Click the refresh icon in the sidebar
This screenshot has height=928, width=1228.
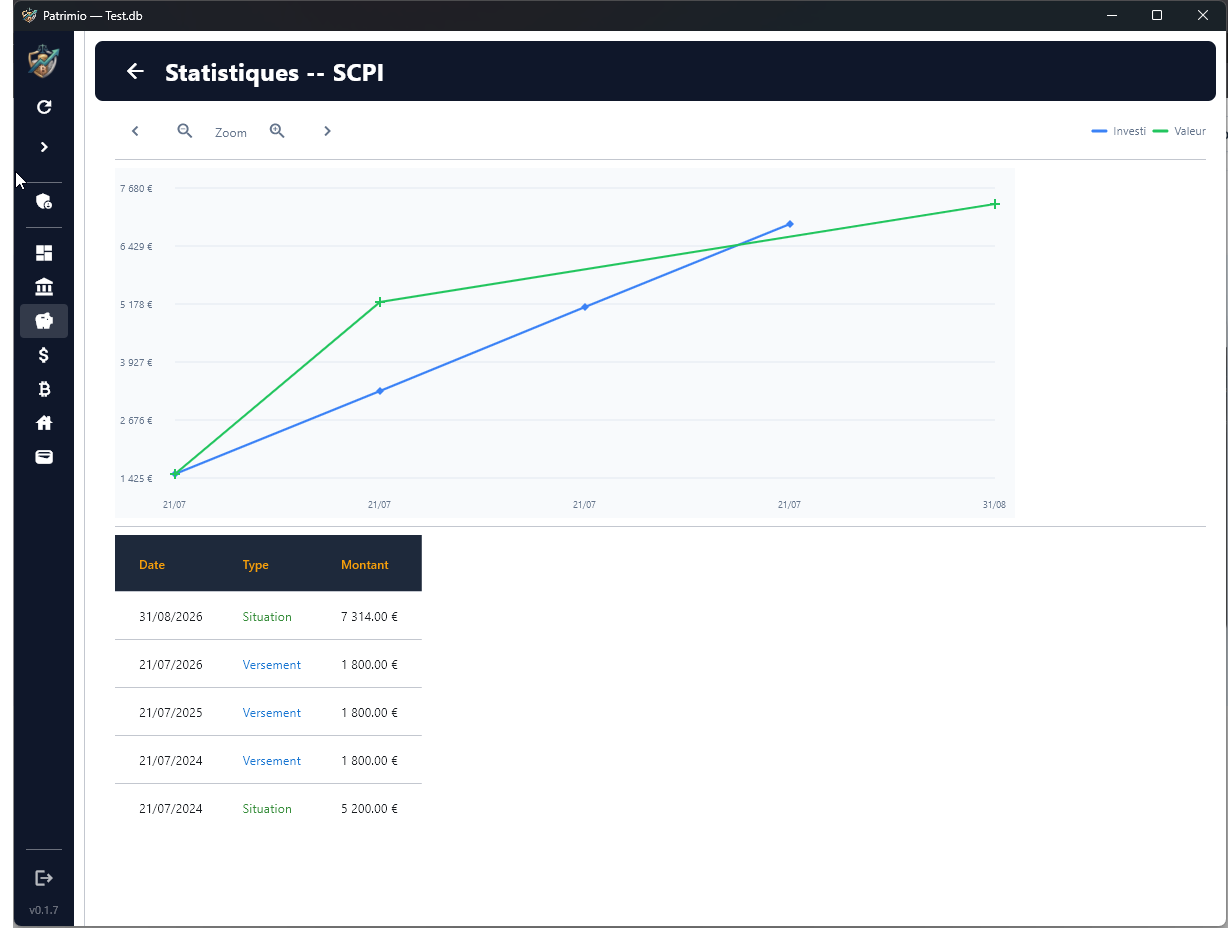[44, 107]
